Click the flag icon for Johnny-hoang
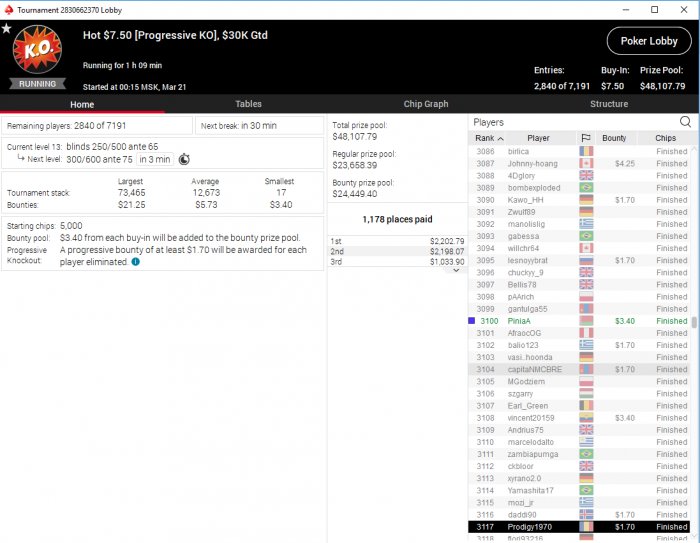The image size is (700, 543). click(x=586, y=163)
